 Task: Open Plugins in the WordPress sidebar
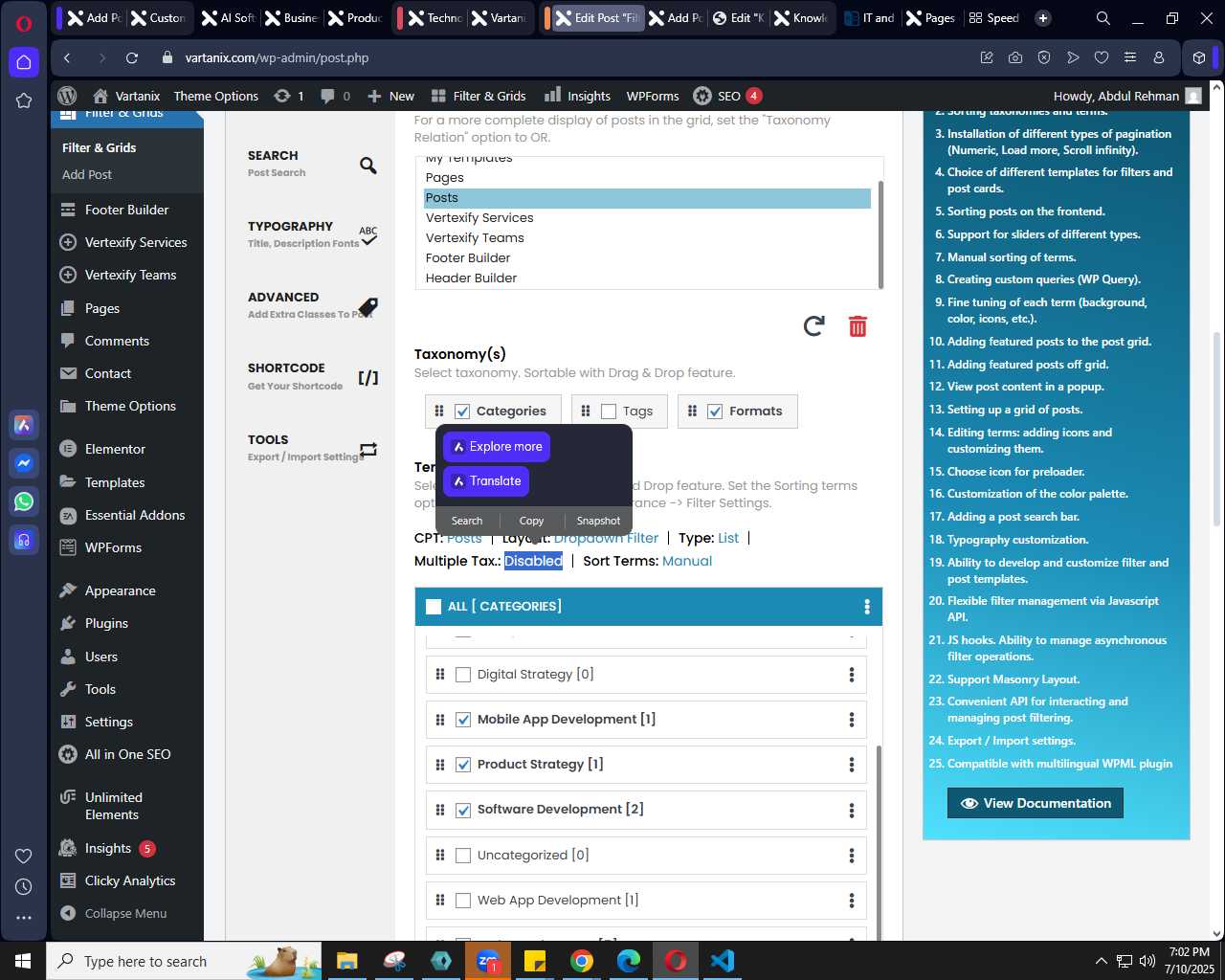coord(106,623)
